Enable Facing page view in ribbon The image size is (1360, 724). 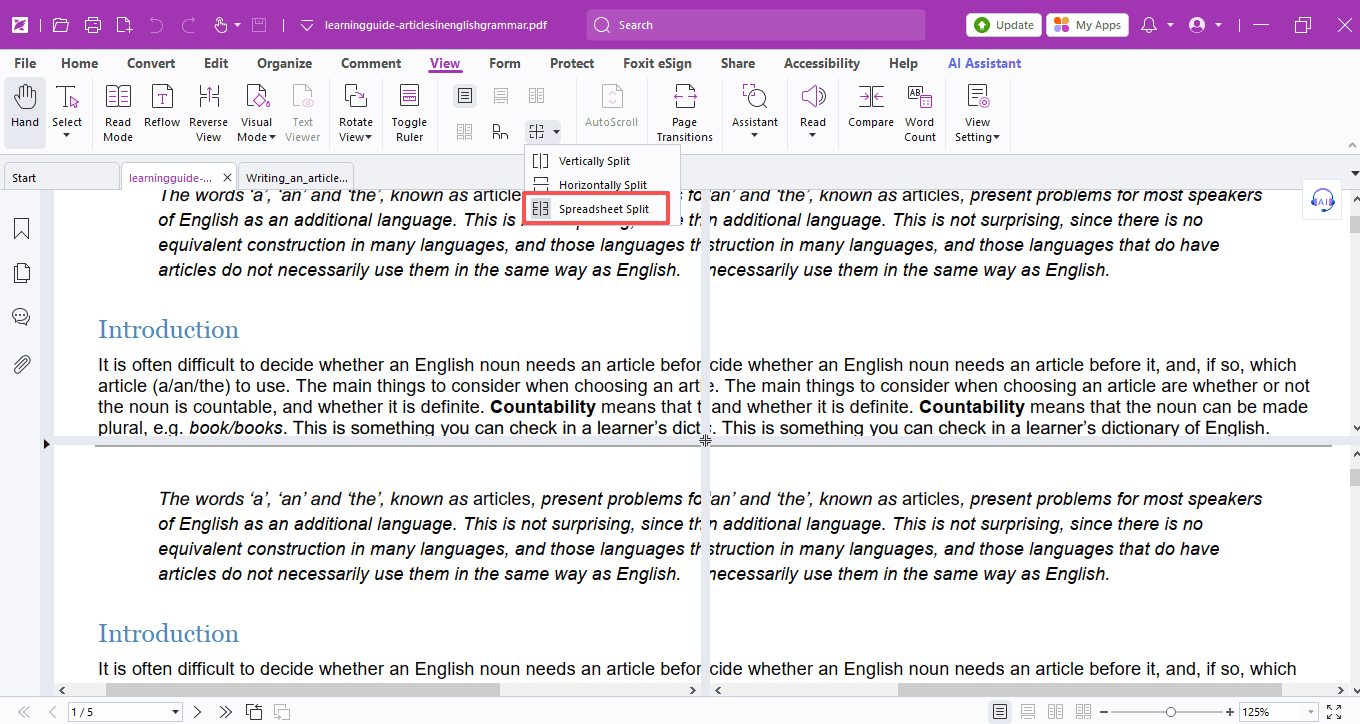tap(536, 96)
